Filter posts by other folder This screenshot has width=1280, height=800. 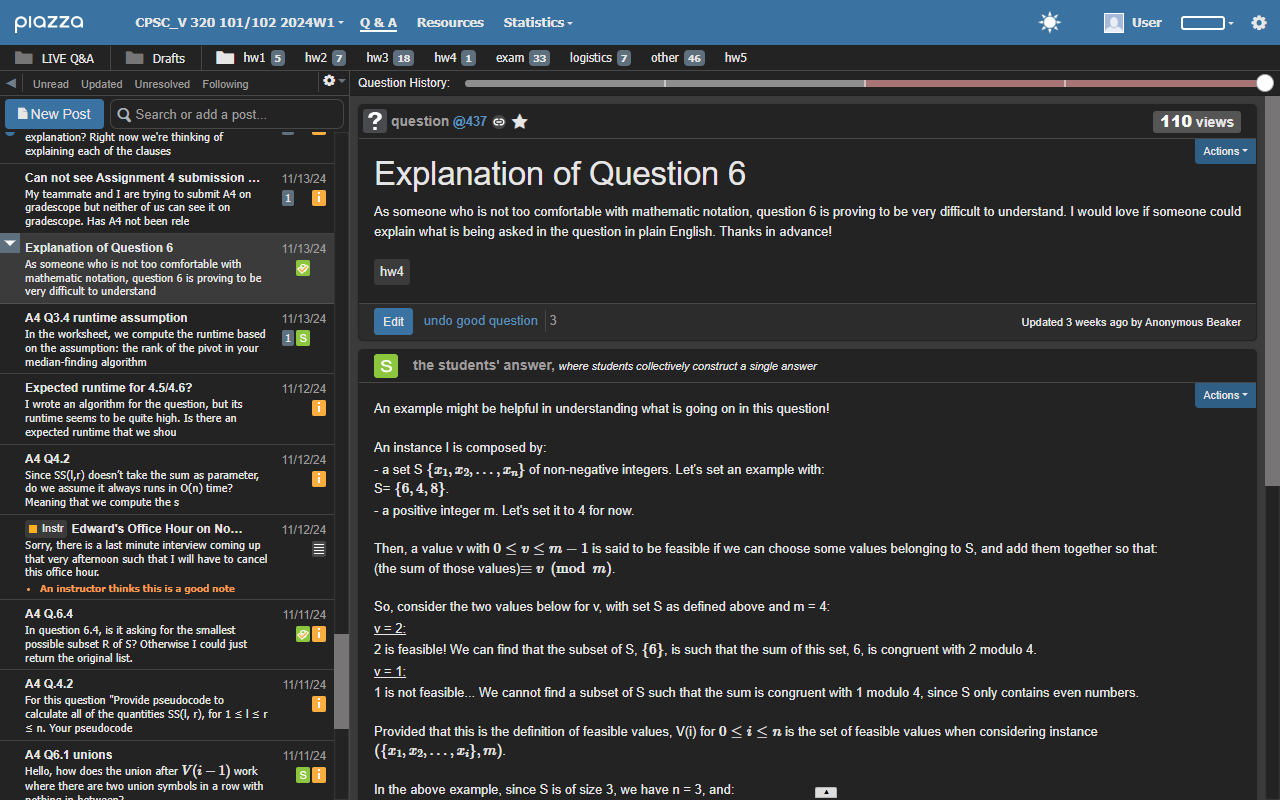[677, 58]
